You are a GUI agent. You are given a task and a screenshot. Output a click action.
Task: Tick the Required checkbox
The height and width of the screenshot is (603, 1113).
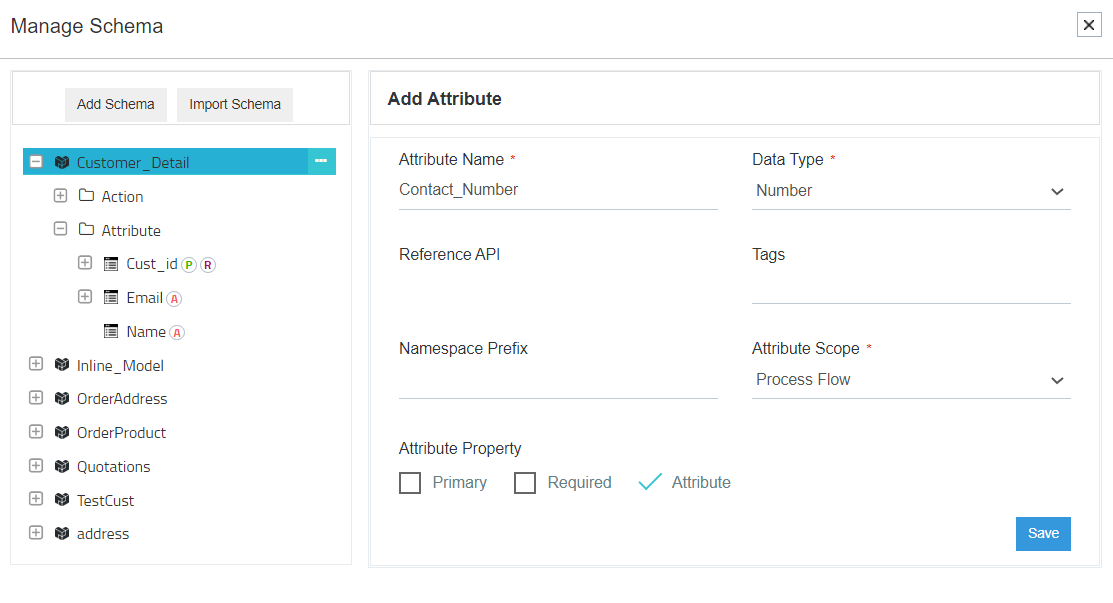tap(525, 483)
